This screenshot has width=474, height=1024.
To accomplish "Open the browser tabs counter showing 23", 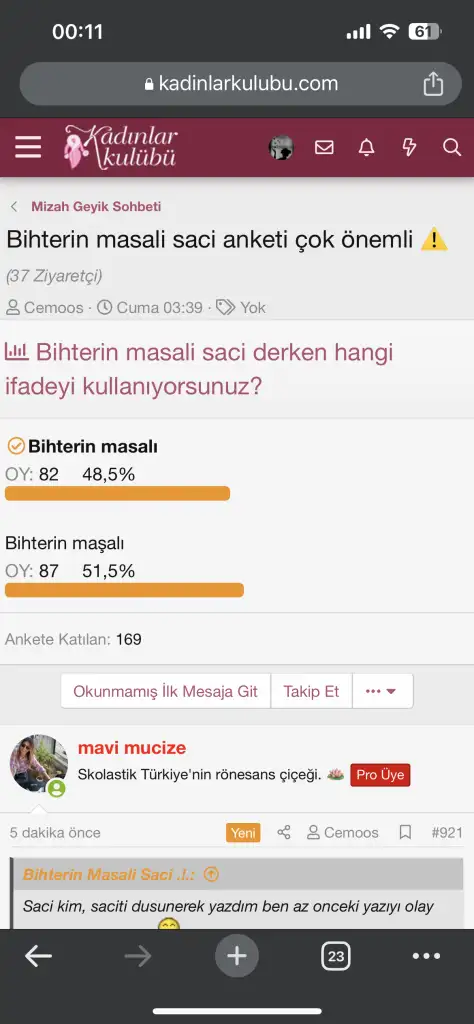I will click(x=336, y=957).
